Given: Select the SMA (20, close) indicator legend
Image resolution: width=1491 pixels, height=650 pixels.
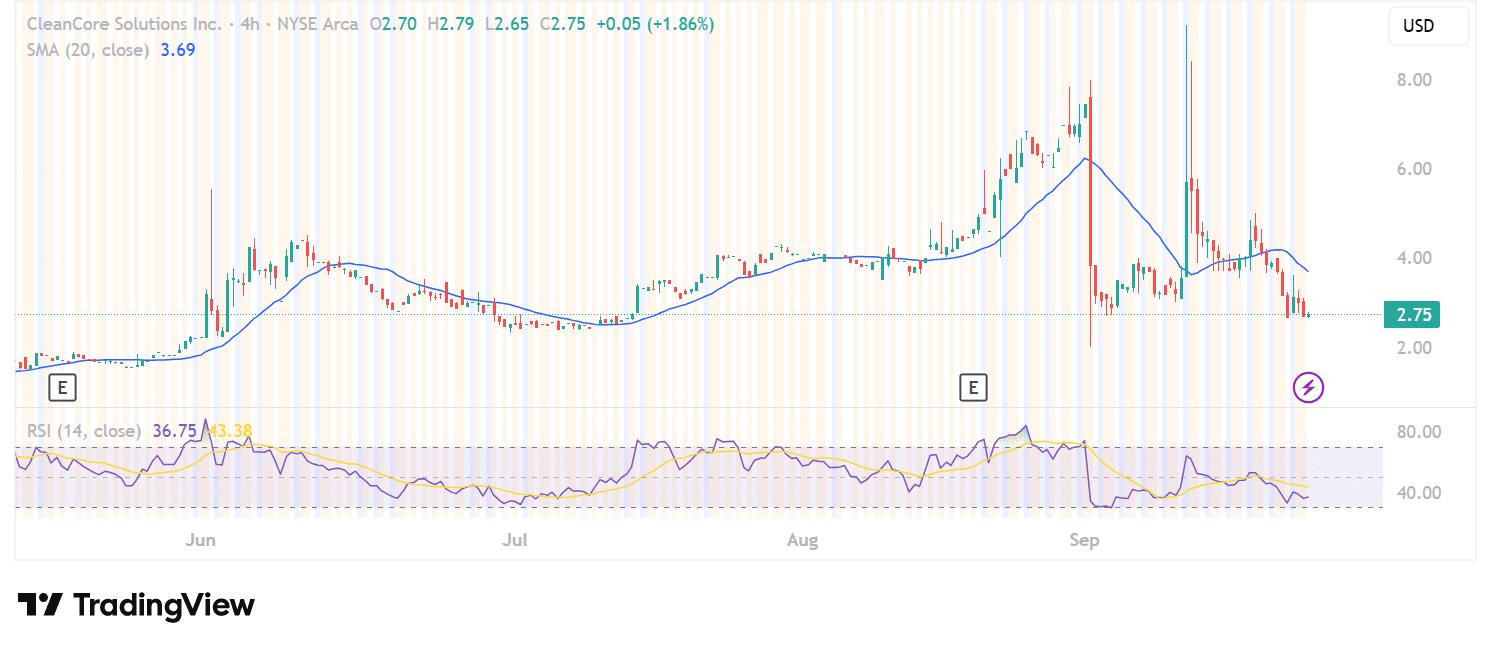Looking at the screenshot, I should [x=88, y=49].
